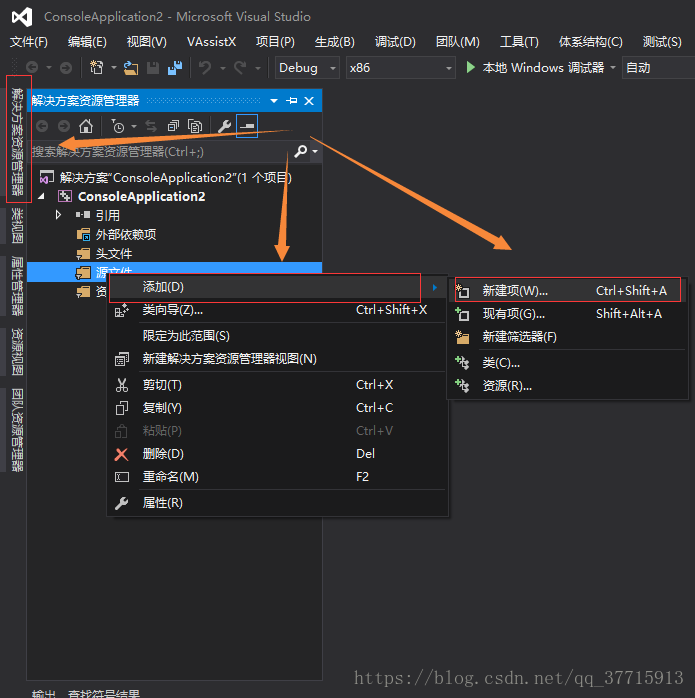
Task: Open the 团队(M) menu
Action: click(x=458, y=42)
